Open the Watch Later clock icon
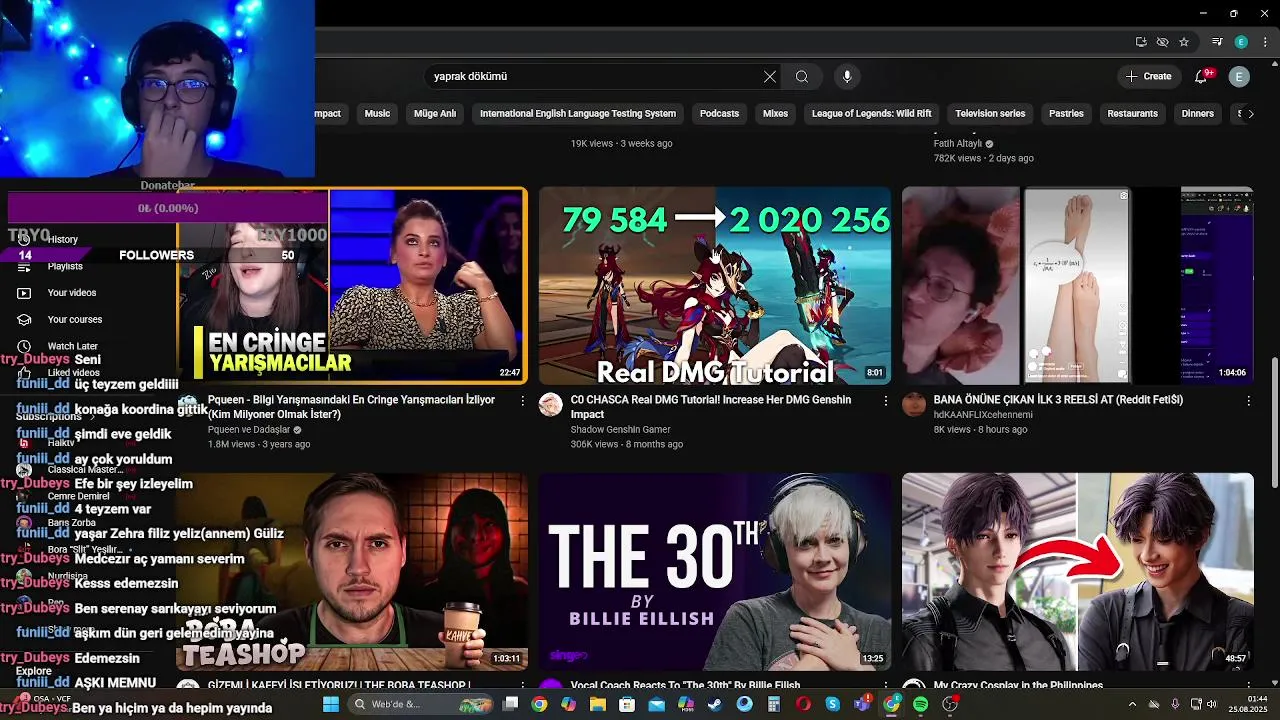 point(24,346)
